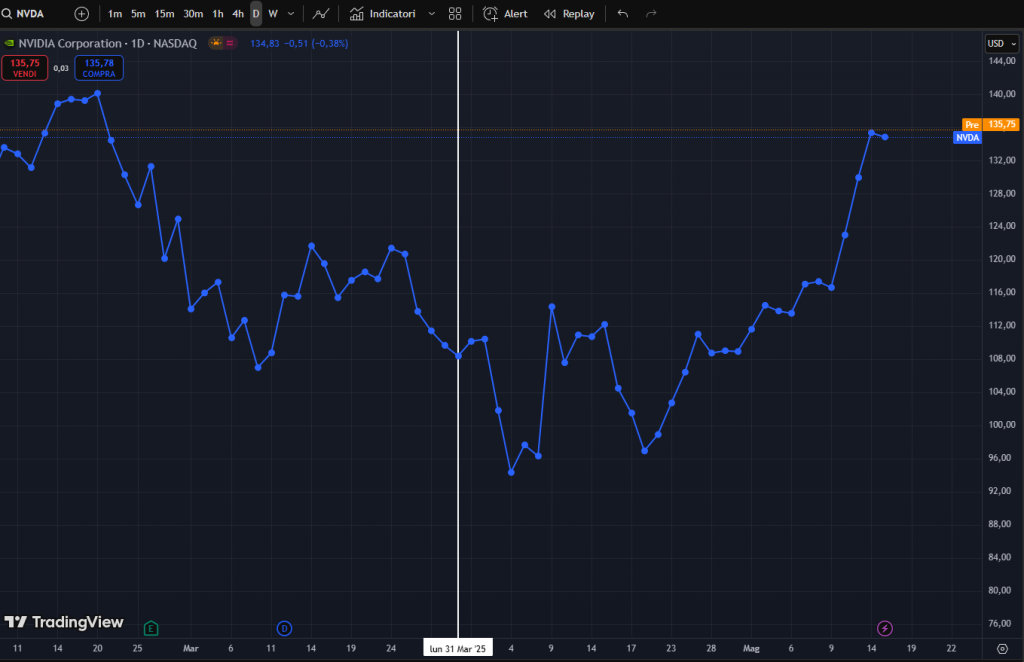The height and width of the screenshot is (662, 1024).
Task: Open the USD currency dropdown
Action: (x=1001, y=43)
